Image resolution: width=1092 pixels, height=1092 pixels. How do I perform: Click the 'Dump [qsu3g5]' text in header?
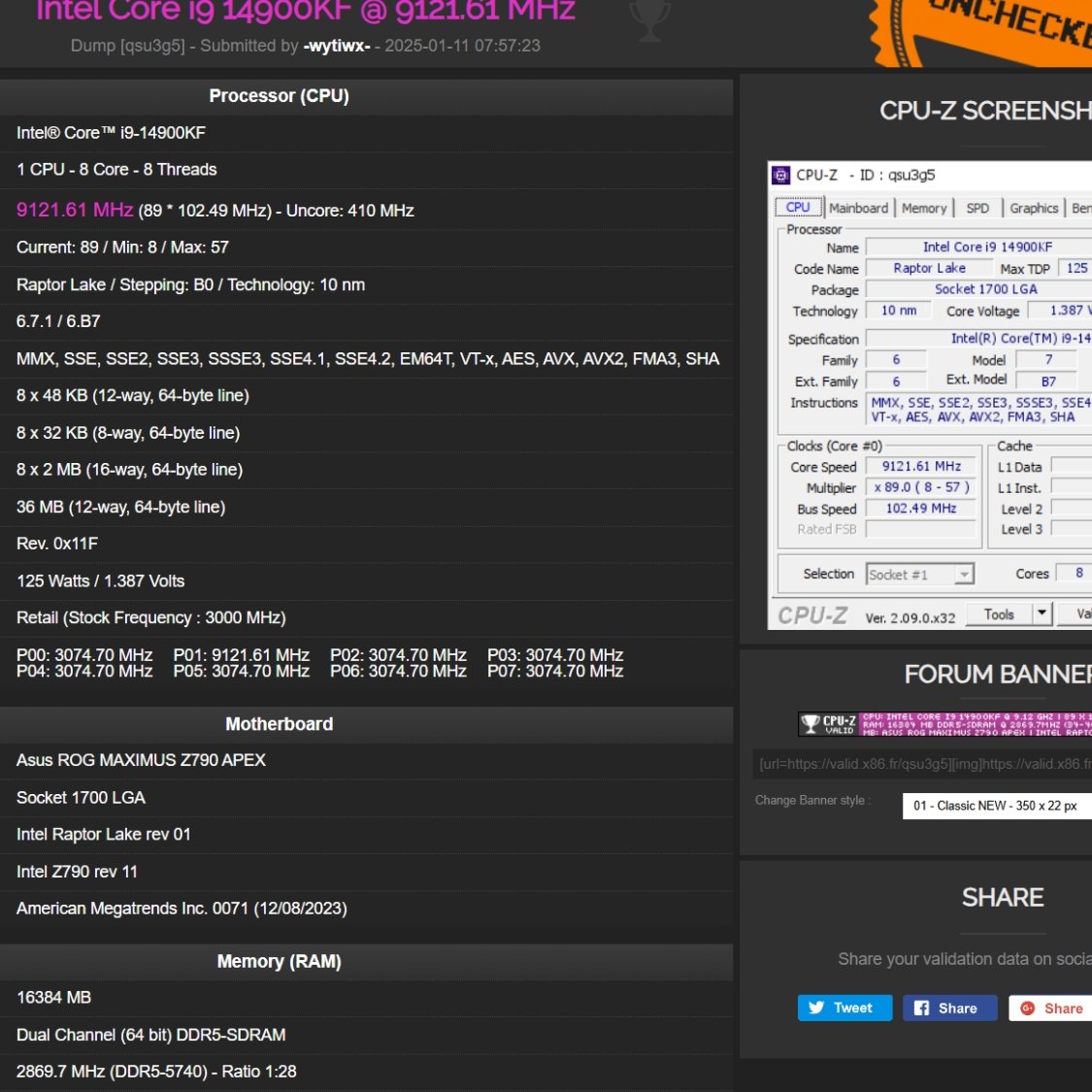point(128,46)
